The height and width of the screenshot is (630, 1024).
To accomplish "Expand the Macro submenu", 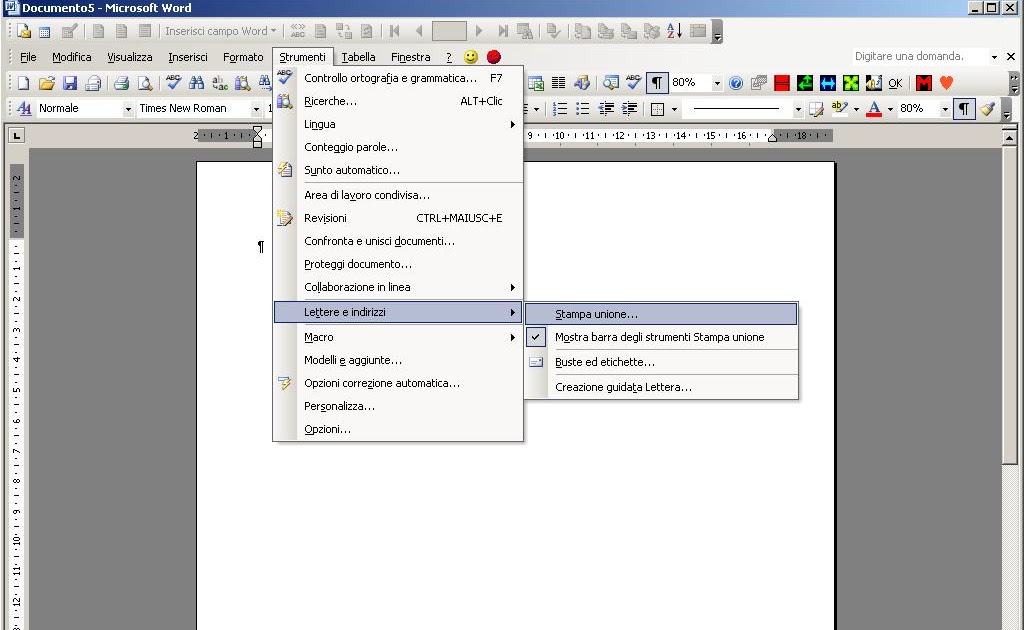I will point(397,338).
